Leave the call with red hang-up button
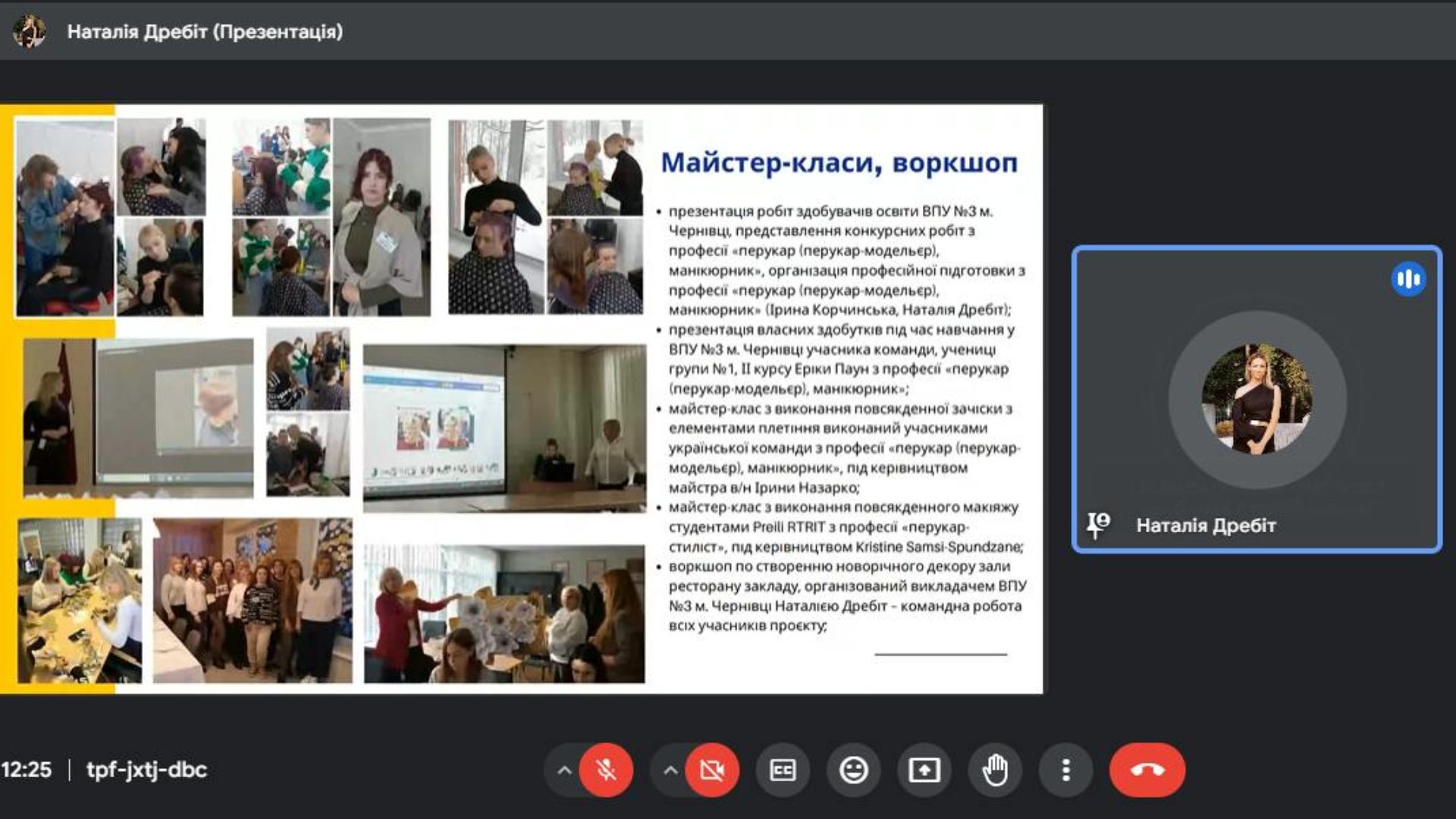Image resolution: width=1456 pixels, height=819 pixels. [x=1147, y=770]
